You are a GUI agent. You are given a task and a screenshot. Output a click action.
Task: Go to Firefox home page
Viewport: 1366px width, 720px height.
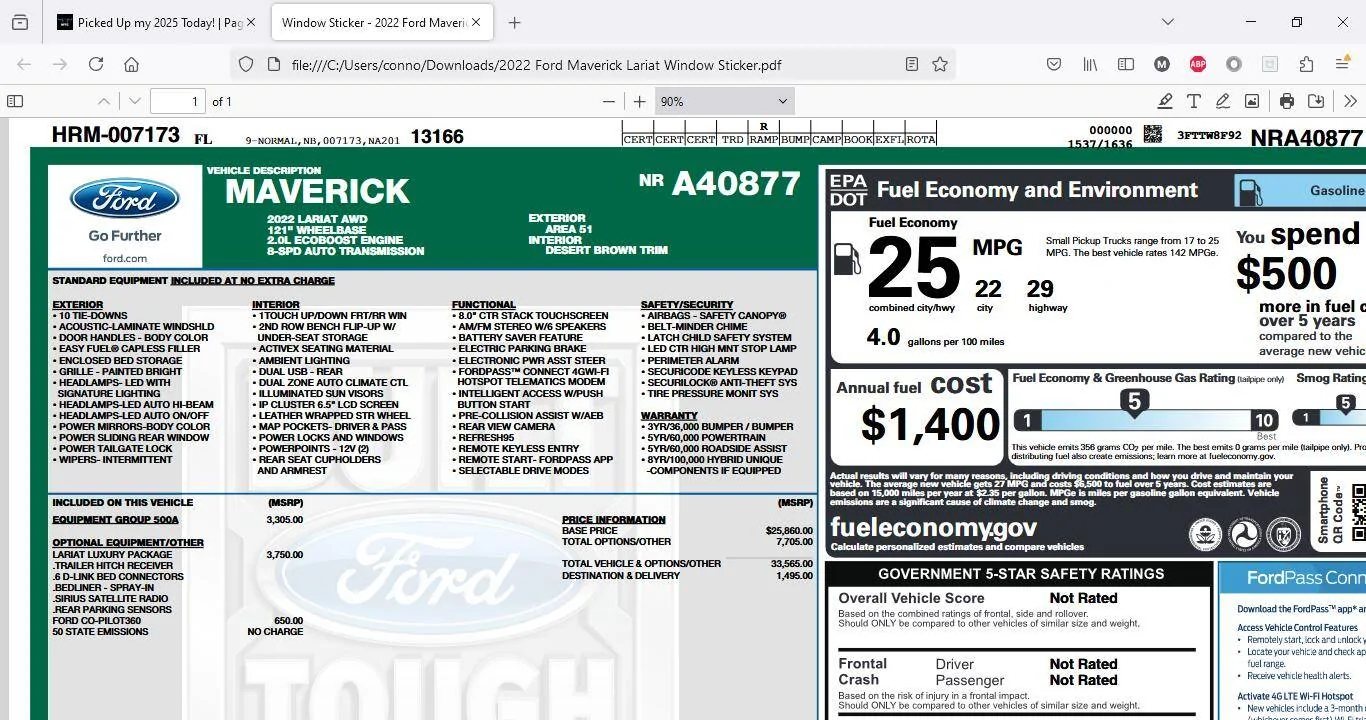coord(131,64)
